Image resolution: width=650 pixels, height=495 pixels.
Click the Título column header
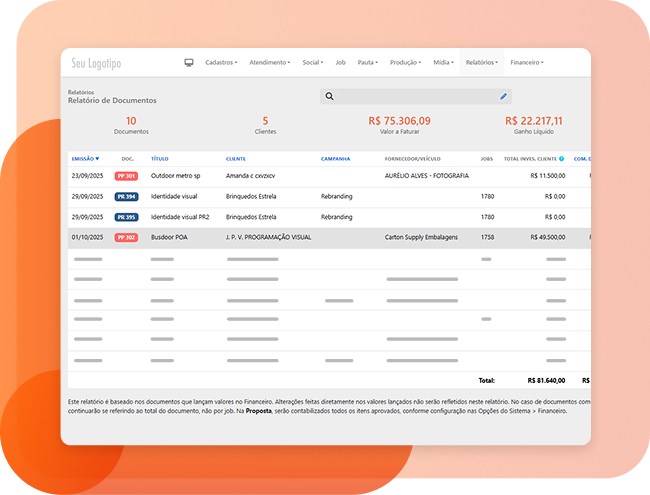click(x=160, y=159)
